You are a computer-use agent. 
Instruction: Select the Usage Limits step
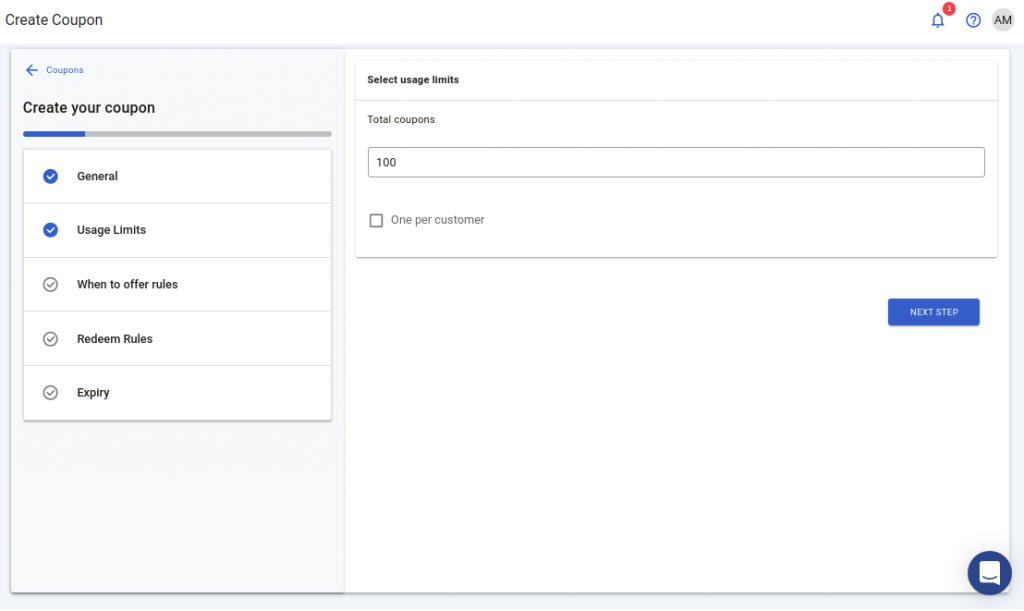coord(177,230)
